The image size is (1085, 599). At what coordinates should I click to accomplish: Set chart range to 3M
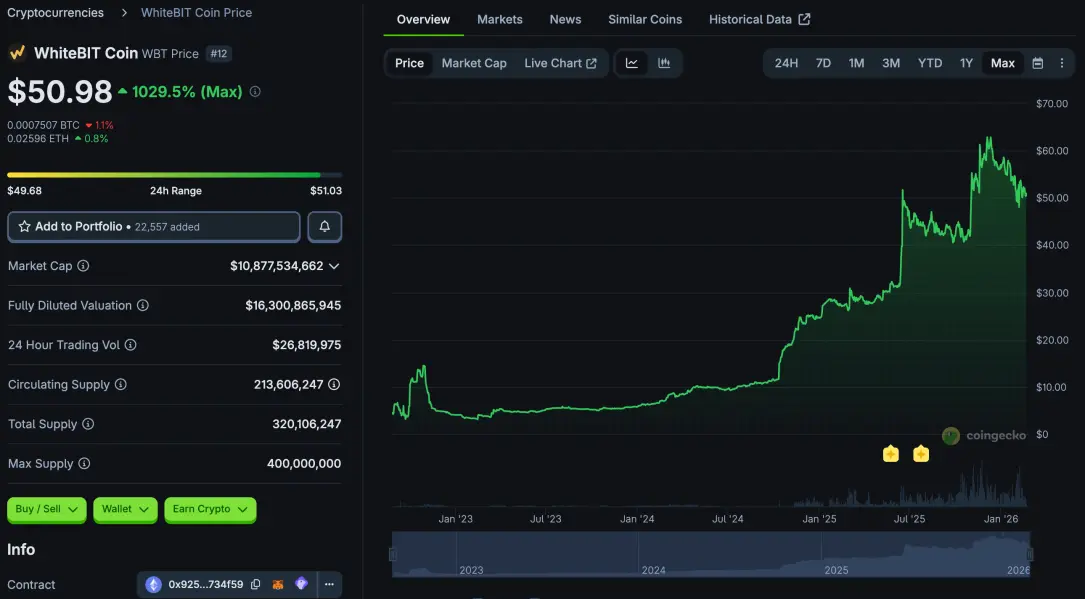[891, 63]
